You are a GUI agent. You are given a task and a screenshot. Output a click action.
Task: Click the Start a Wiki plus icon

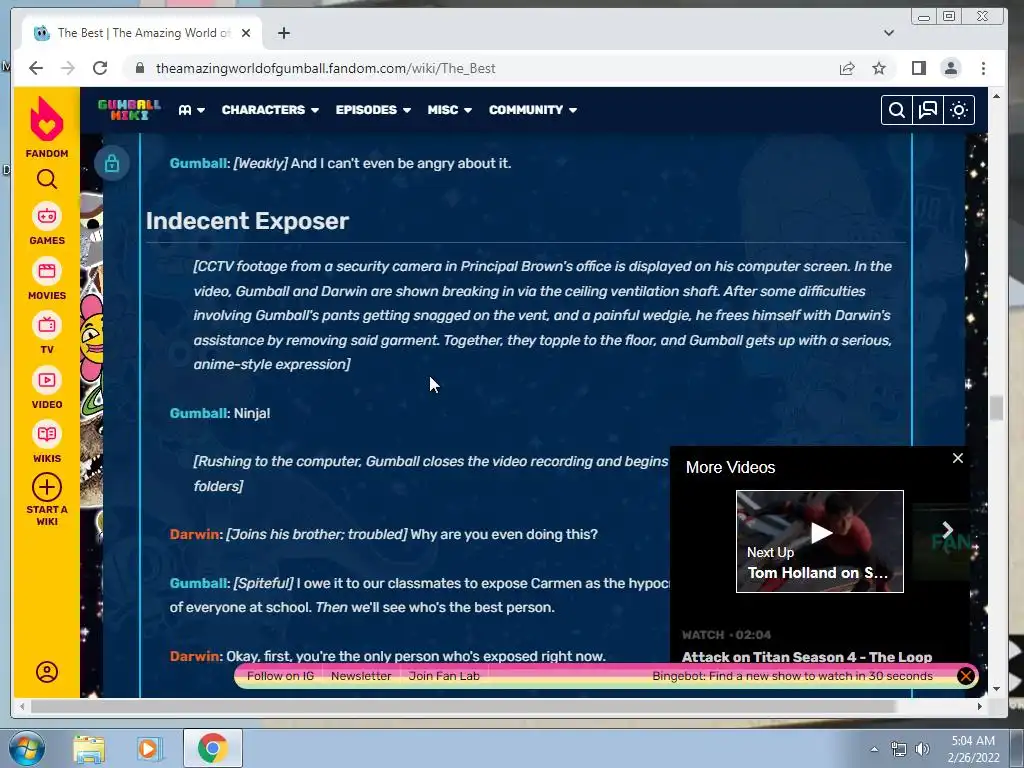pyautogui.click(x=46, y=487)
